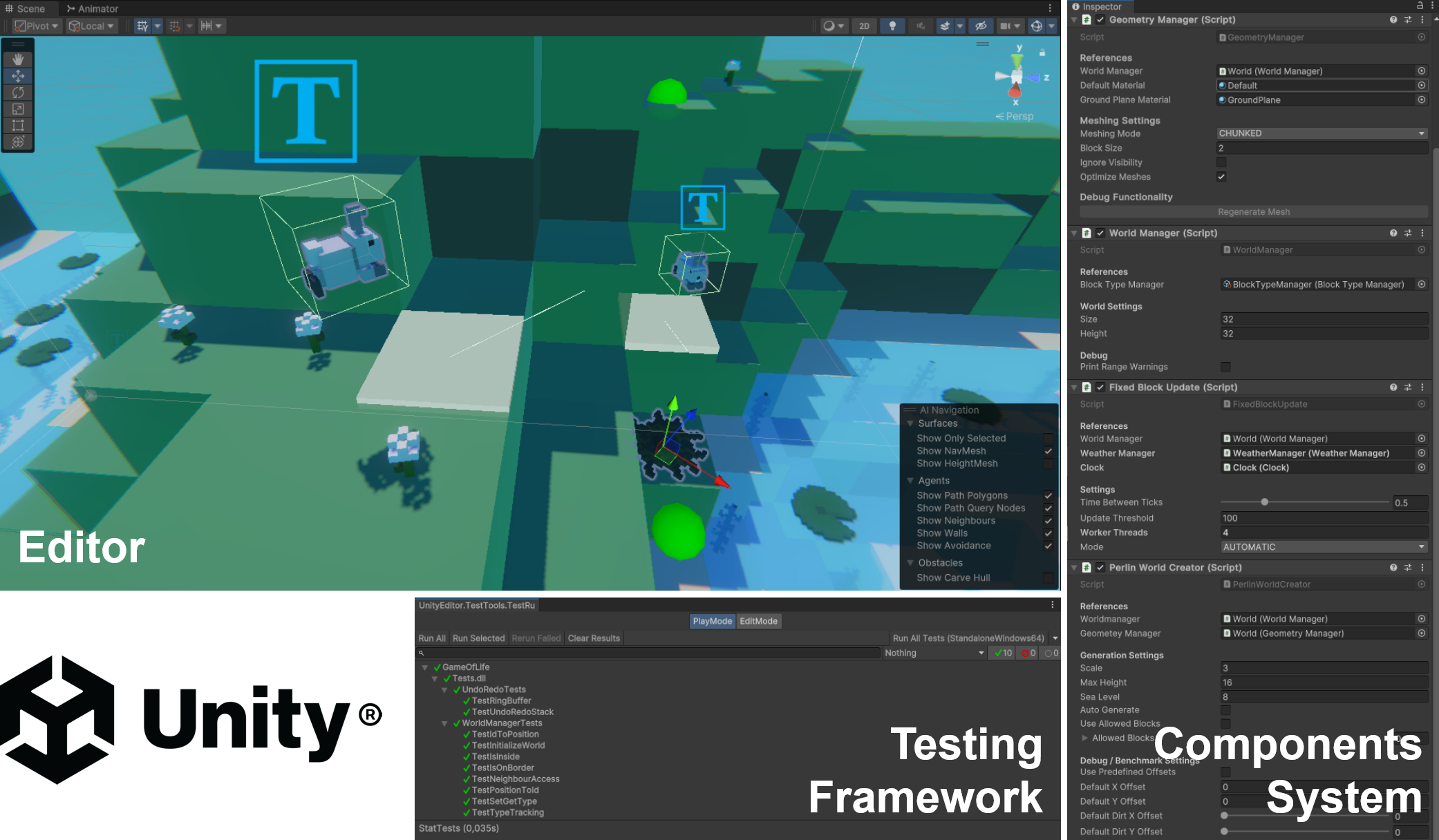
Task: Open Geometry Manager component context menu
Action: tap(1422, 20)
